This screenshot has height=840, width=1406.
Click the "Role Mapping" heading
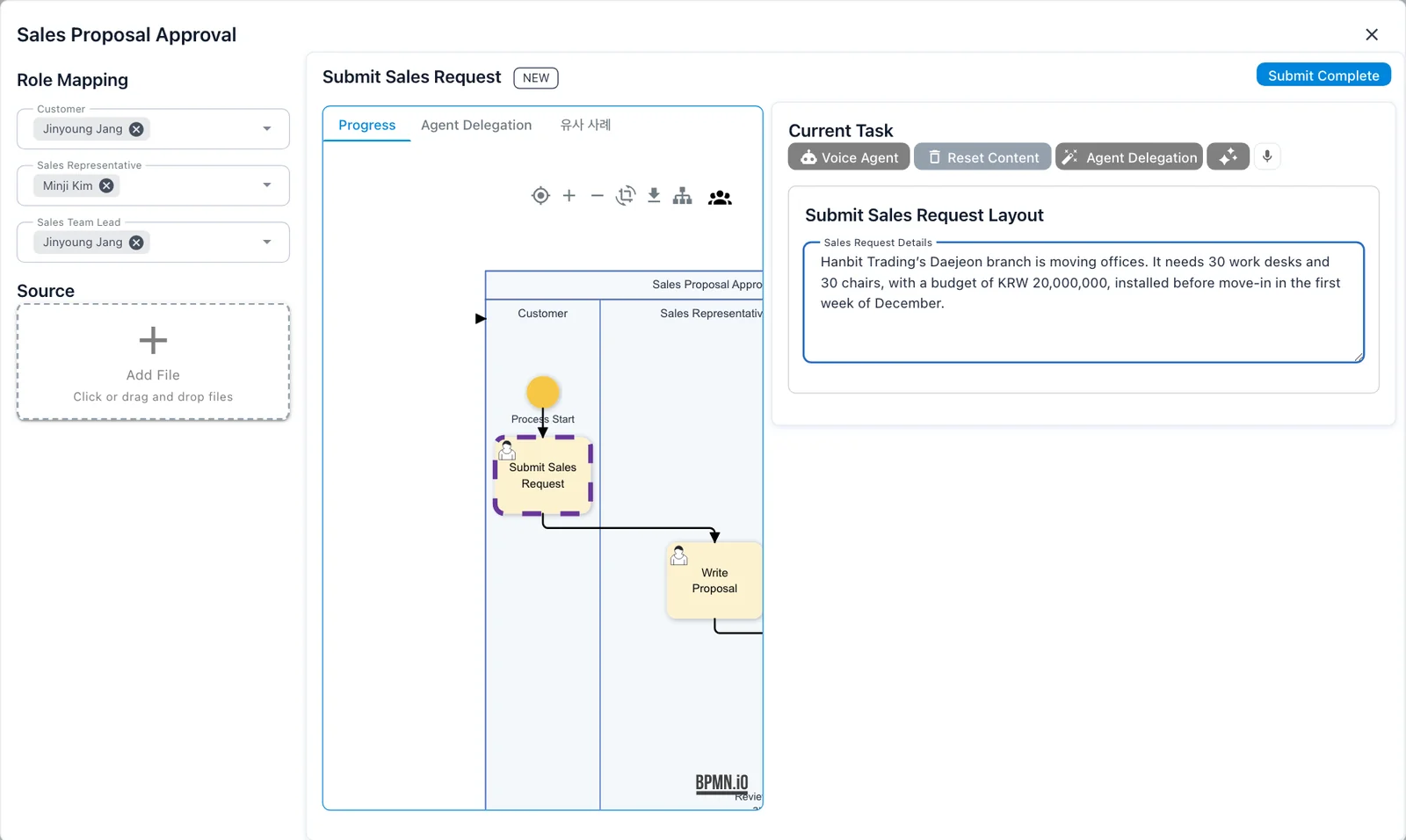pos(73,80)
